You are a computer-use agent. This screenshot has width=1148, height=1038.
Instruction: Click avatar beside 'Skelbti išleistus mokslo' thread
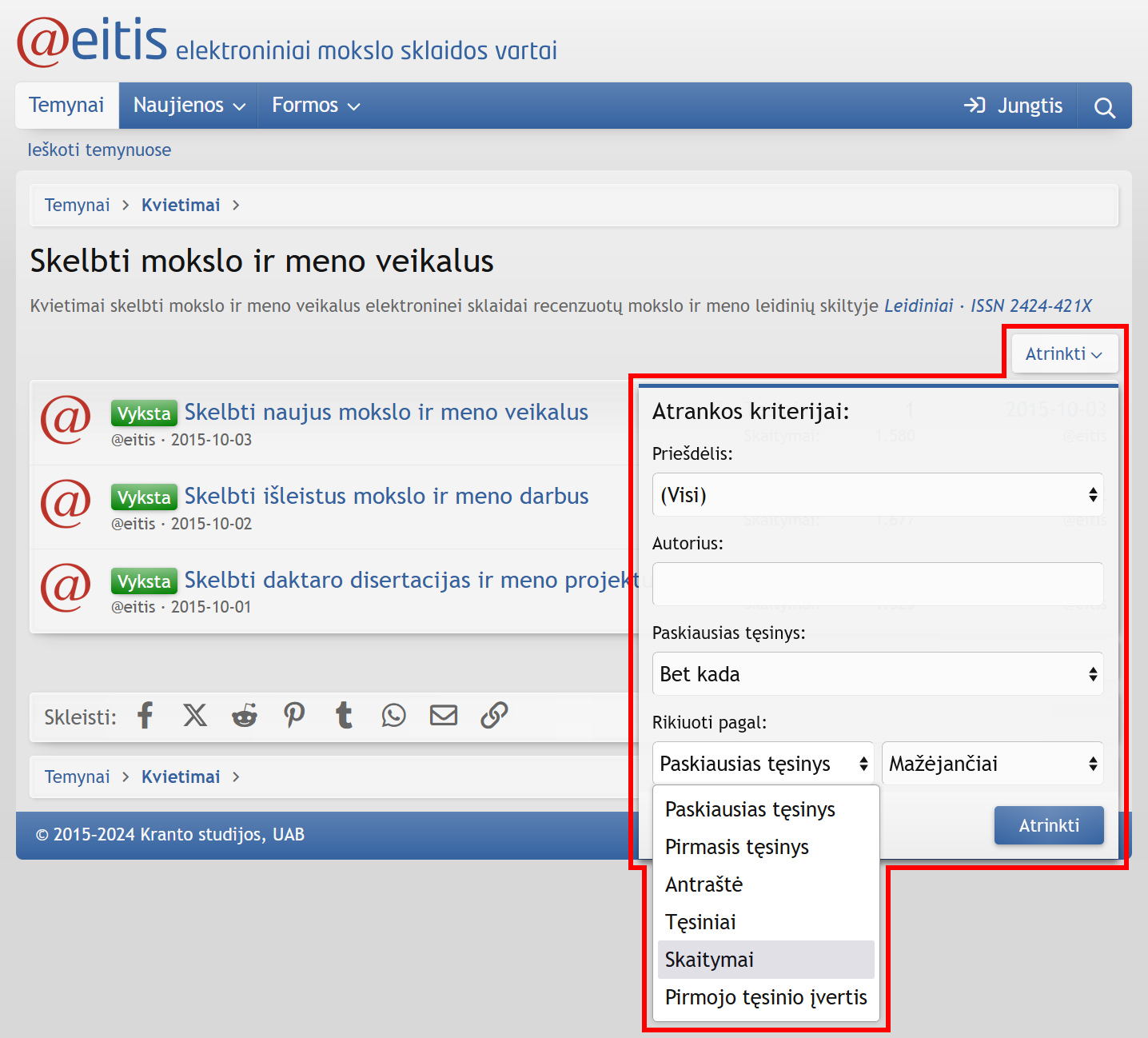coord(66,504)
